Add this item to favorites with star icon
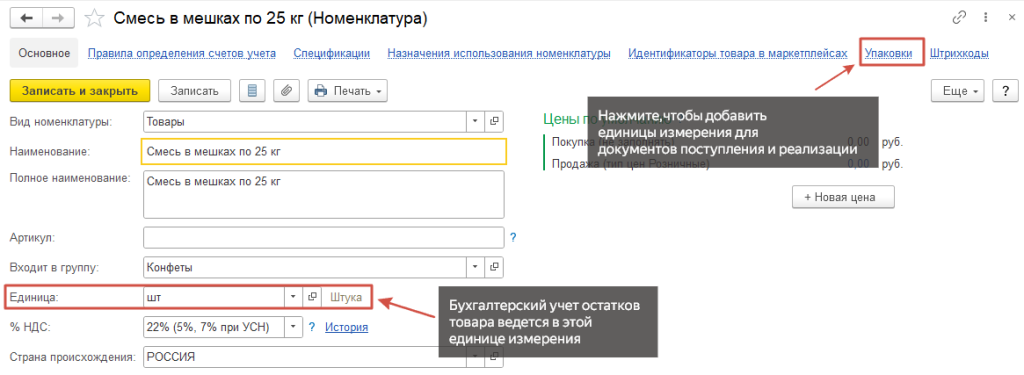Image resolution: width=1024 pixels, height=375 pixels. (x=95, y=18)
